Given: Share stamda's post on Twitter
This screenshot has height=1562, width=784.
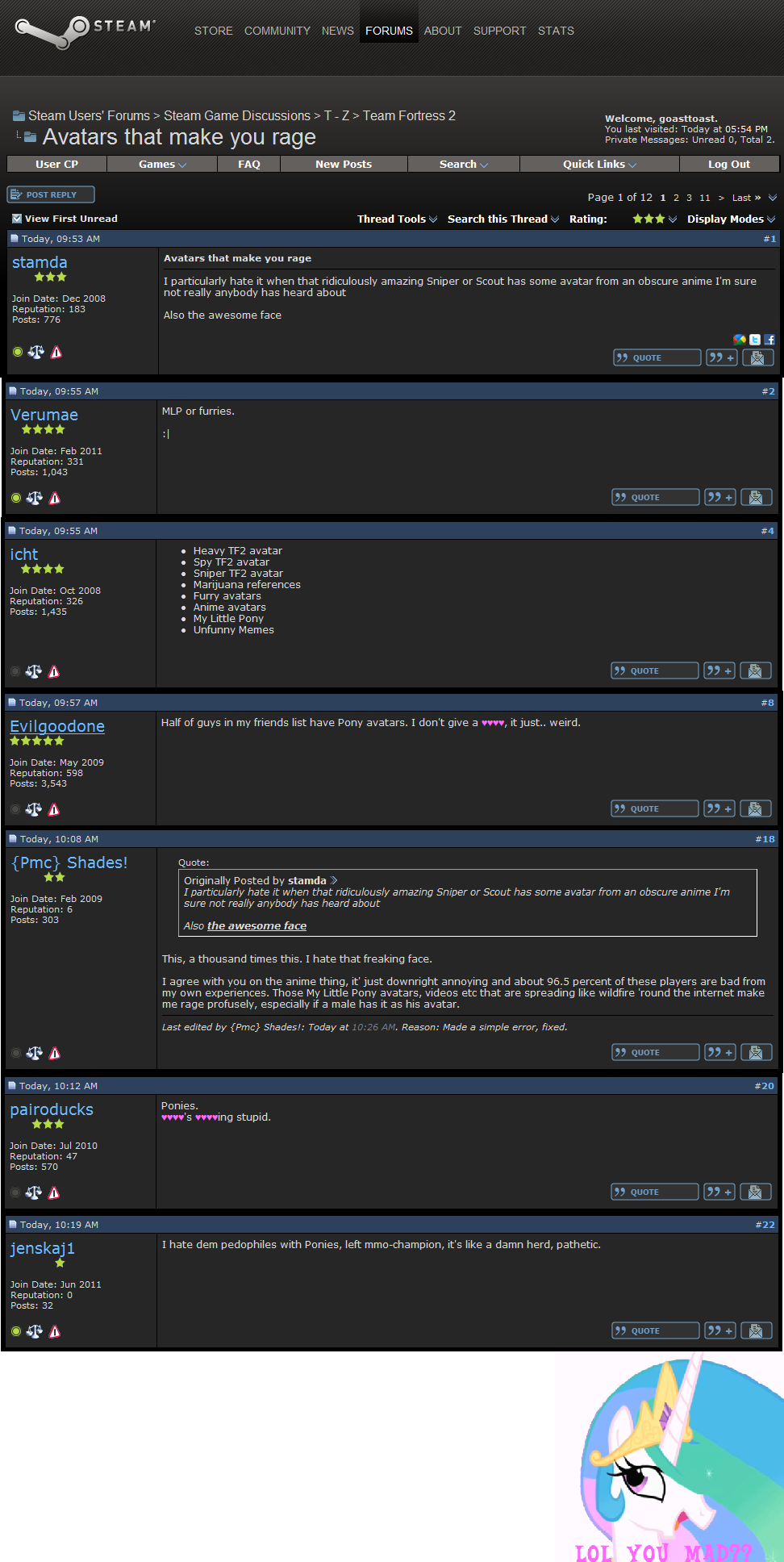Looking at the screenshot, I should [x=755, y=340].
